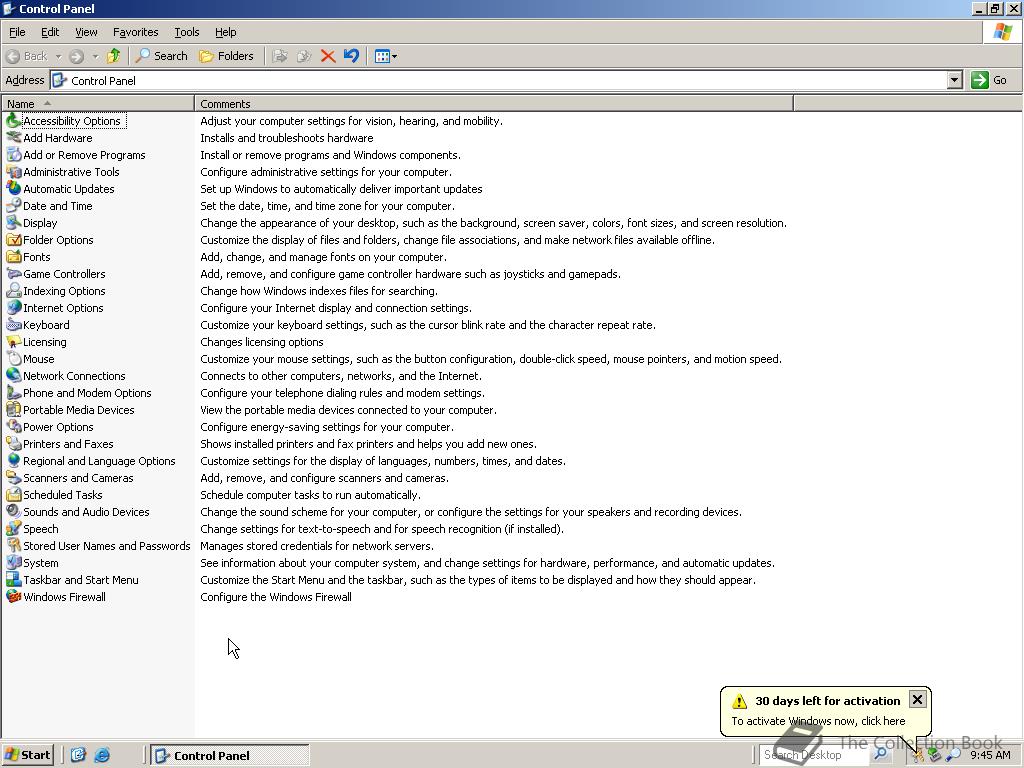Select the System item

pos(40,562)
